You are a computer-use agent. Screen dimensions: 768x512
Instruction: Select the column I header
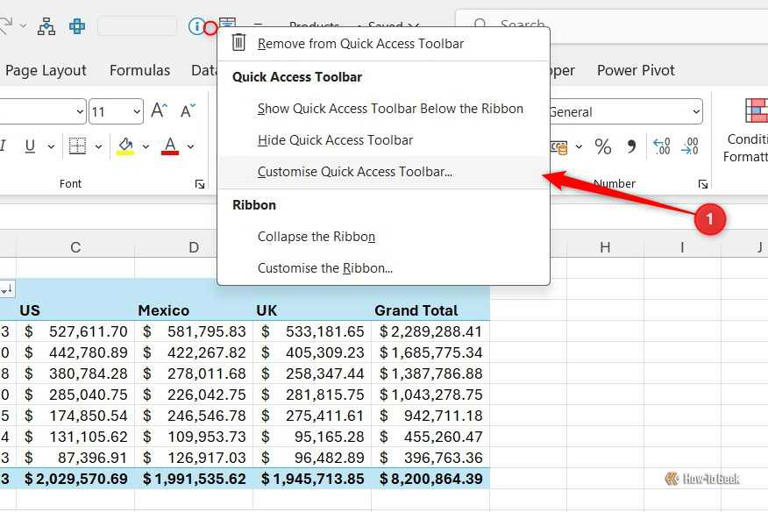coord(682,247)
